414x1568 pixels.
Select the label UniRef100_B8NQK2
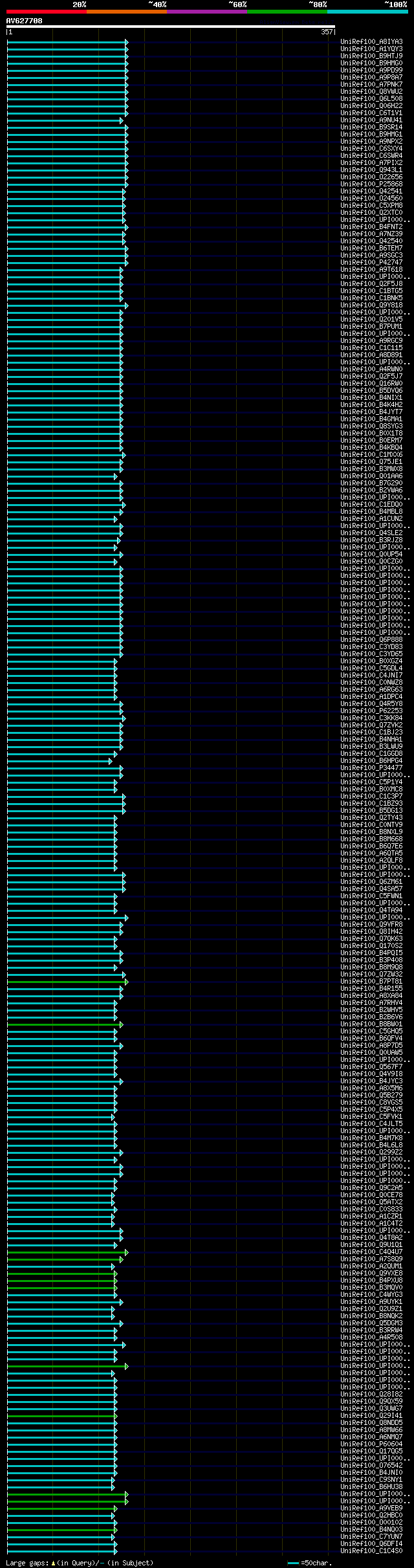tap(371, 1316)
